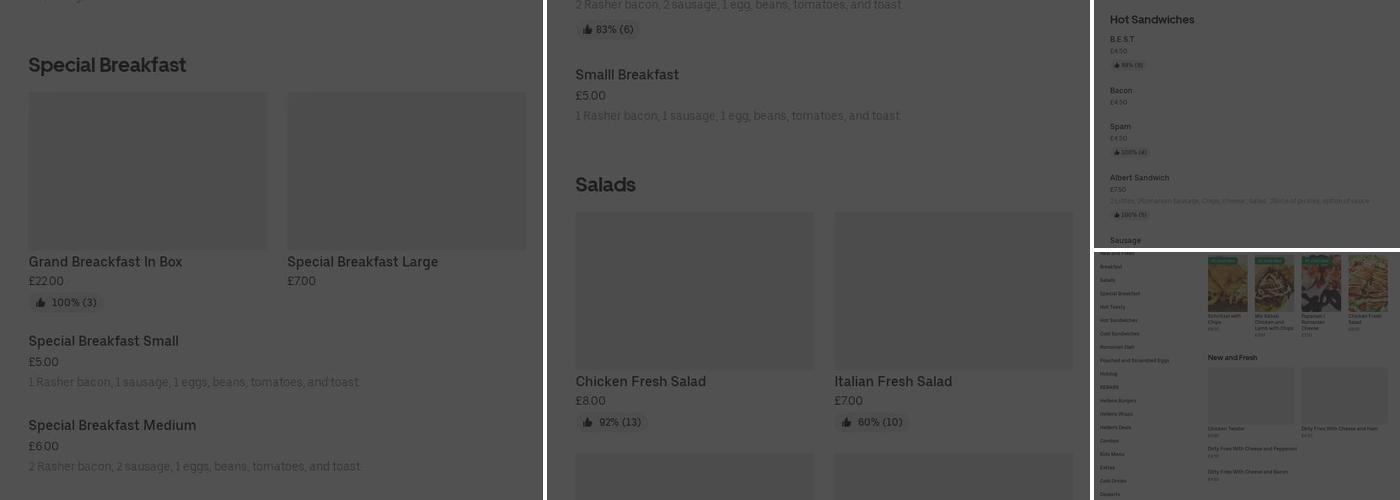Screen dimensions: 1400x500
Task: Click the thumbs-up icon beside 83% (6)
Action: click(587, 30)
